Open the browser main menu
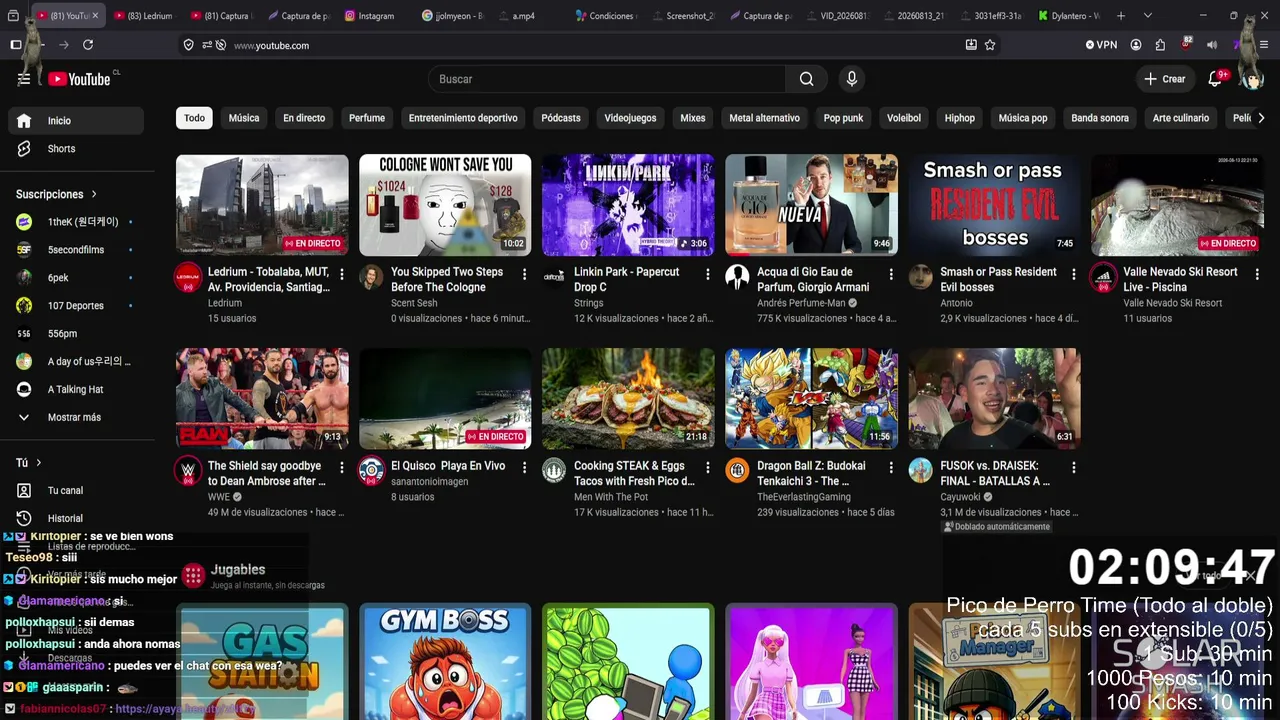Screen dimensions: 1280x720 (1264, 45)
